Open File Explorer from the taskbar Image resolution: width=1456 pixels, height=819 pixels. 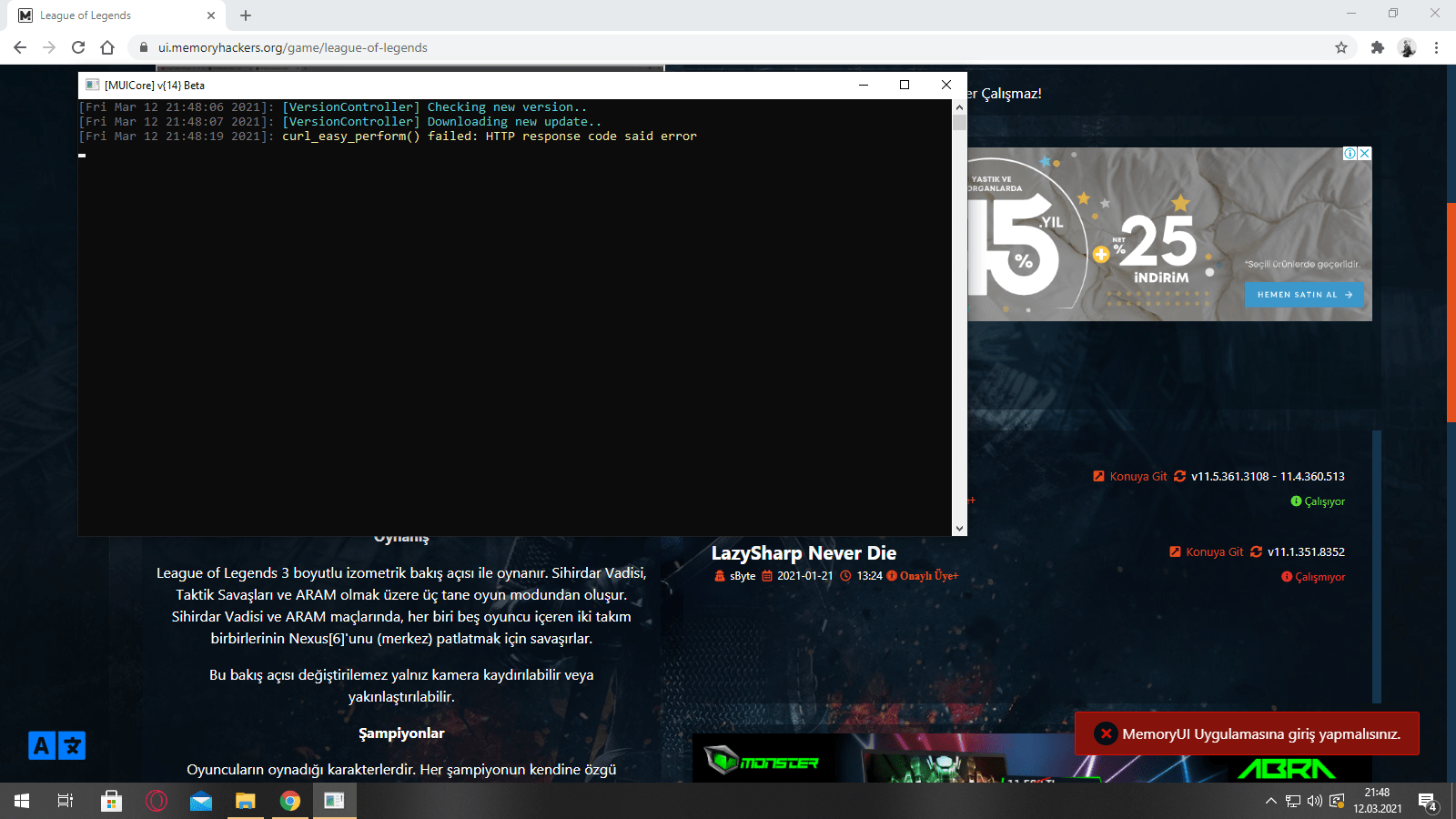(246, 801)
